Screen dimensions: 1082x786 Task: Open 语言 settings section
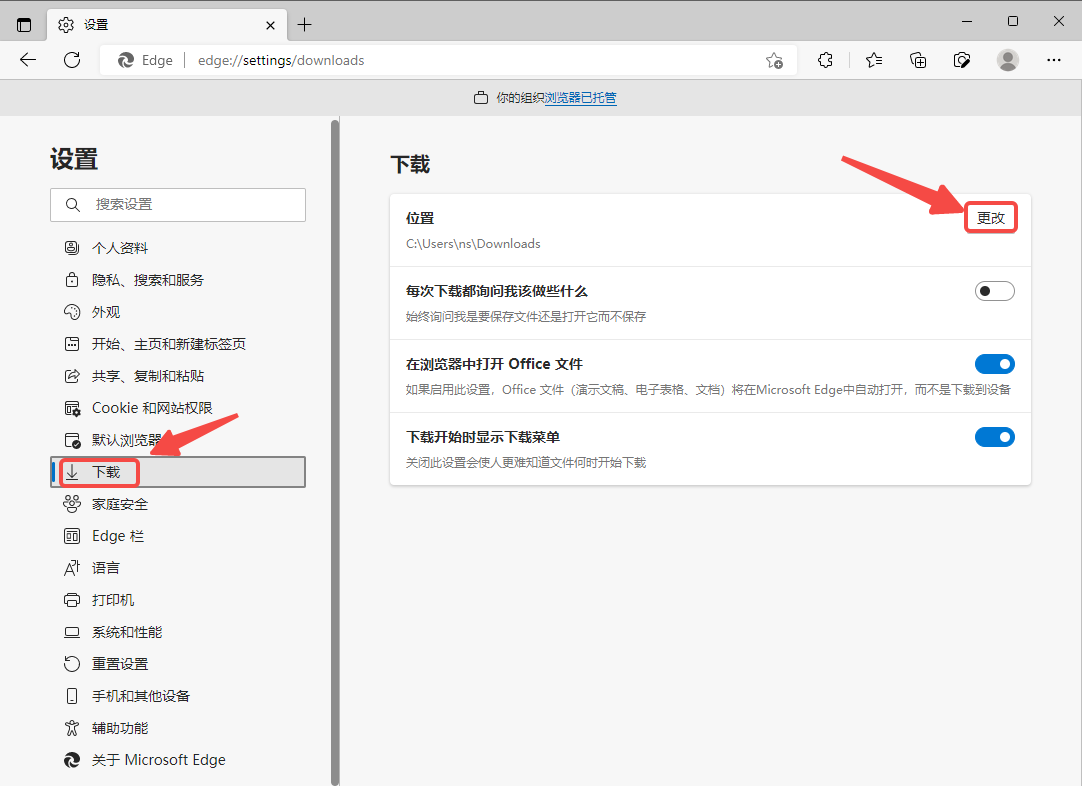coord(178,568)
